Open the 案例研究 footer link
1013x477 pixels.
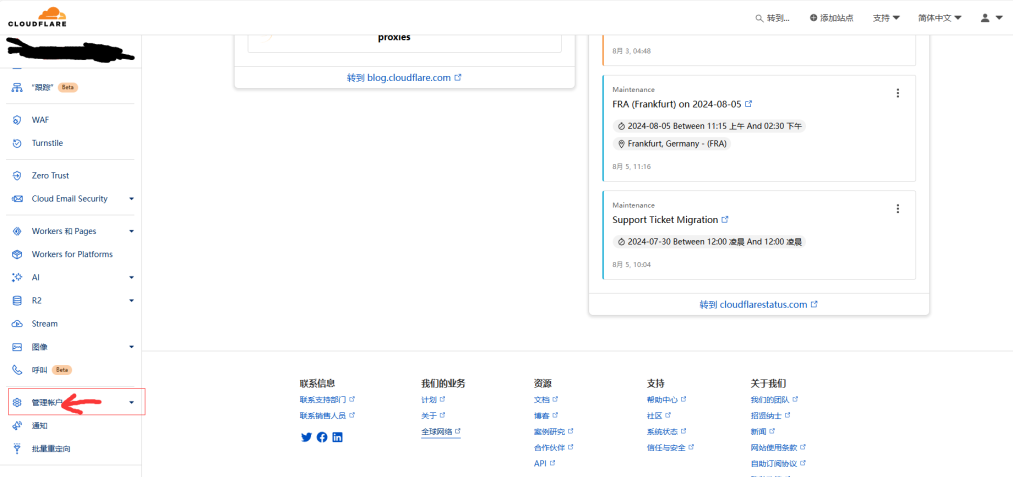tap(554, 431)
